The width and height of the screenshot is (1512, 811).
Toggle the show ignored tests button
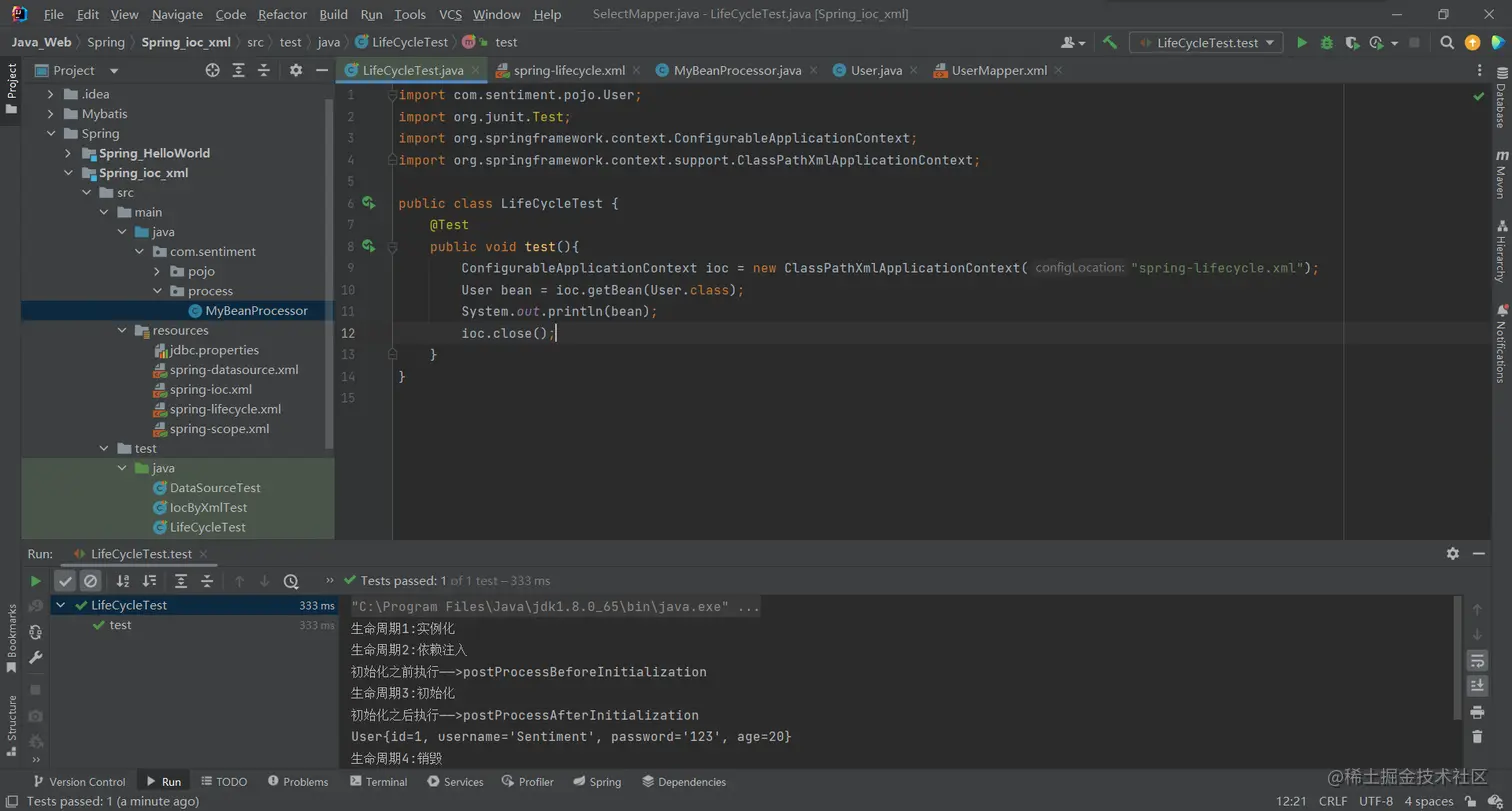tap(91, 581)
